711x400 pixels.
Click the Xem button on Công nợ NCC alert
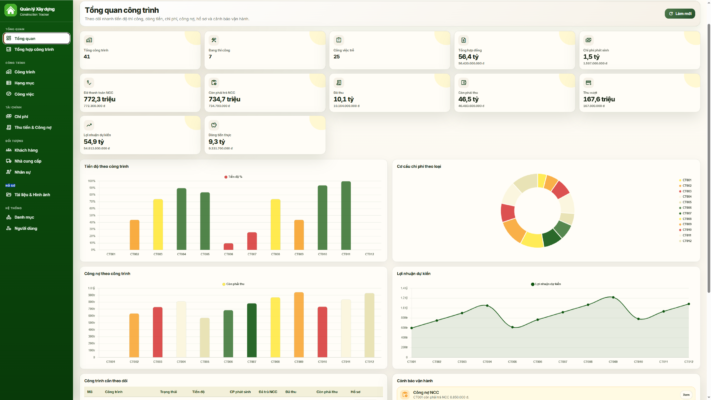click(686, 395)
